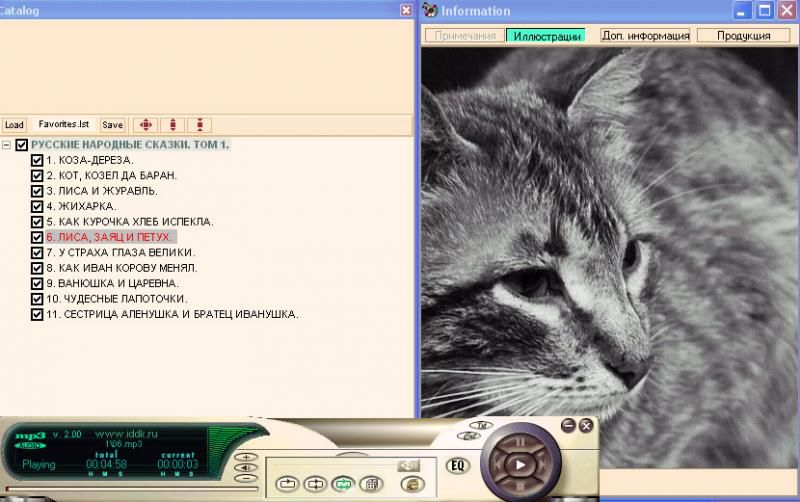Click the calculator-style grid icon in player
Screen dimensions: 800x502
coord(369,484)
